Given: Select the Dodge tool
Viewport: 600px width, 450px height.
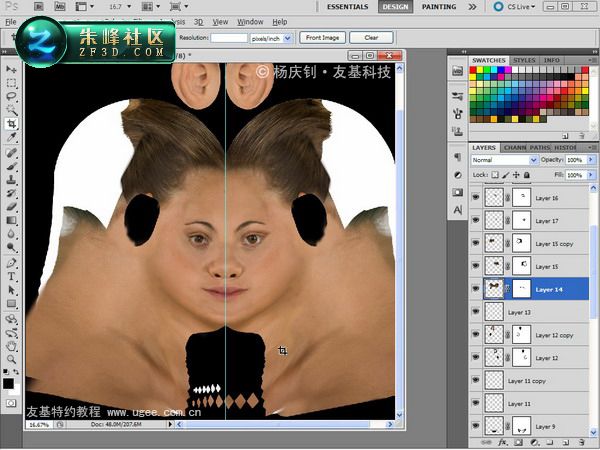Looking at the screenshot, I should (x=11, y=248).
